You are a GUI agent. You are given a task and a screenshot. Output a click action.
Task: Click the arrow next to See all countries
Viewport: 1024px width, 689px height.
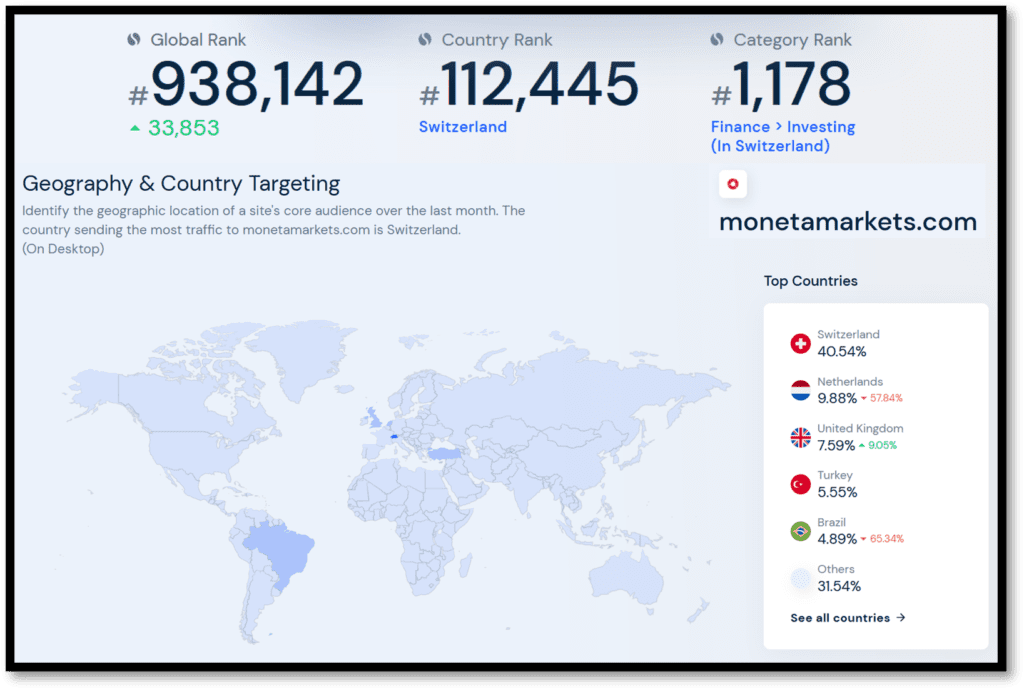(x=901, y=618)
